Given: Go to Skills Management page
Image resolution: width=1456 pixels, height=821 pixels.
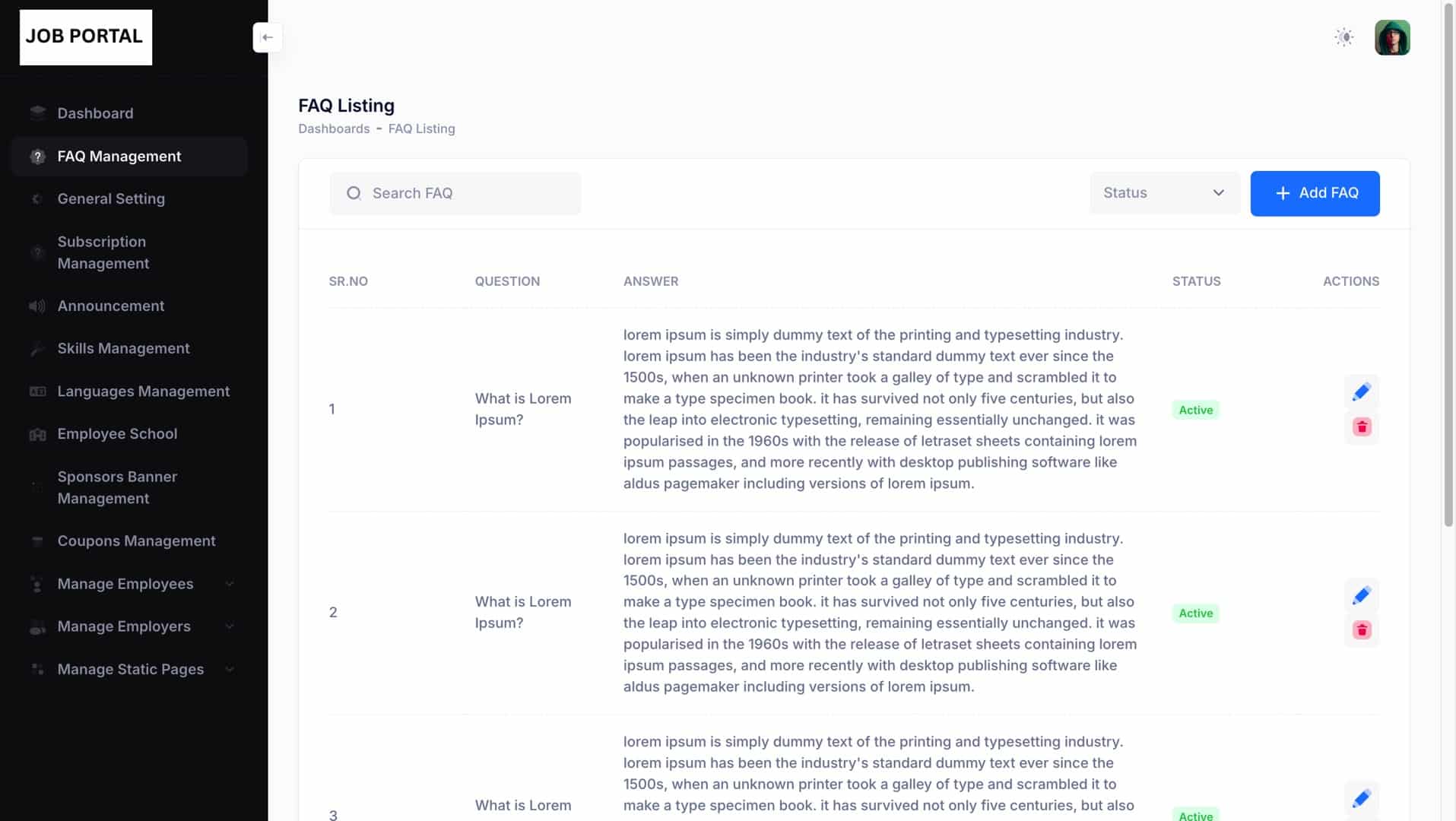Looking at the screenshot, I should [x=123, y=348].
